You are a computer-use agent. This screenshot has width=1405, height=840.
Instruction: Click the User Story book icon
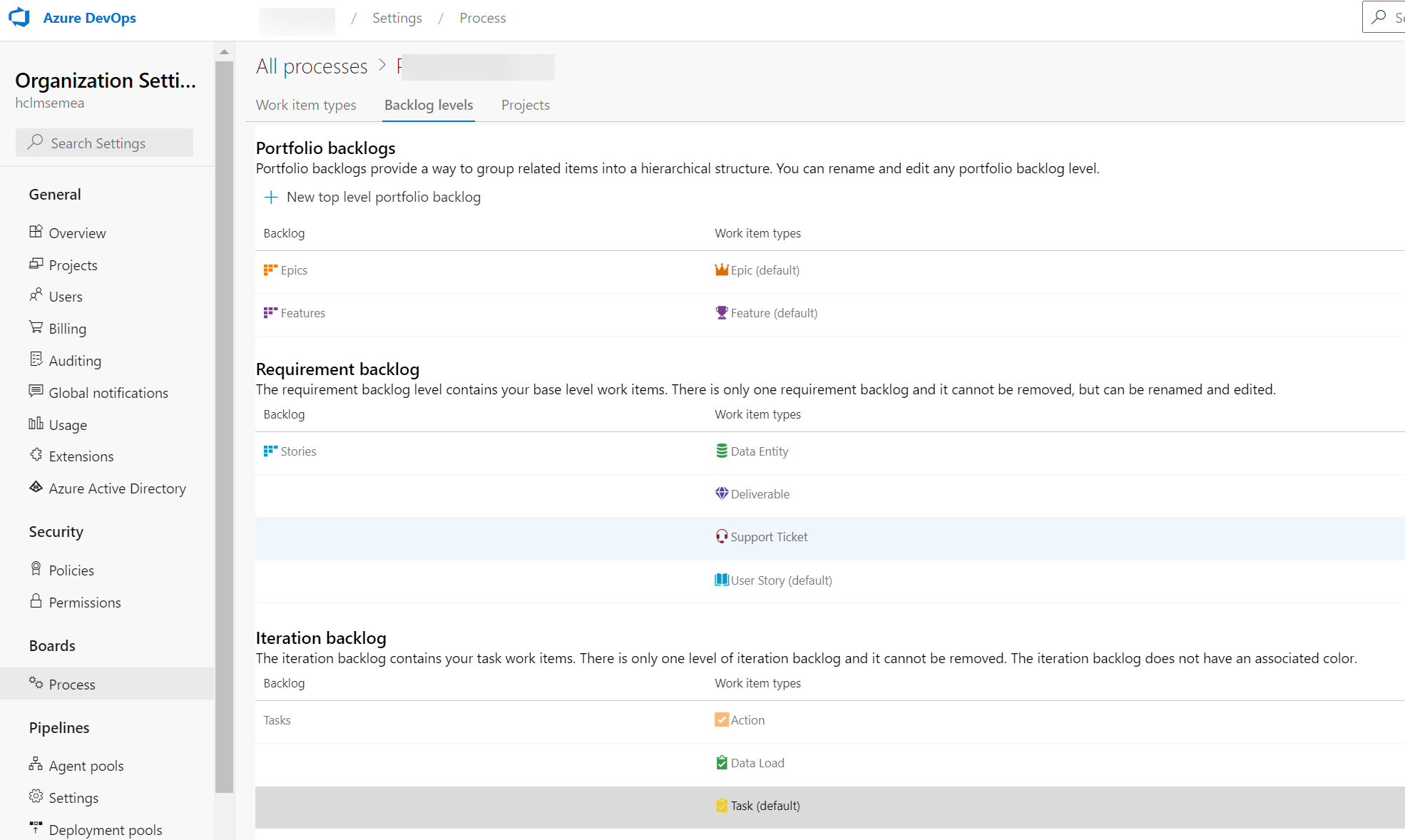[721, 580]
